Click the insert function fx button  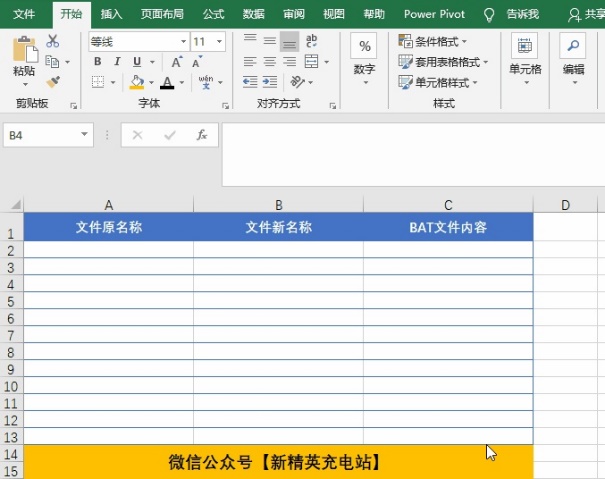click(202, 135)
